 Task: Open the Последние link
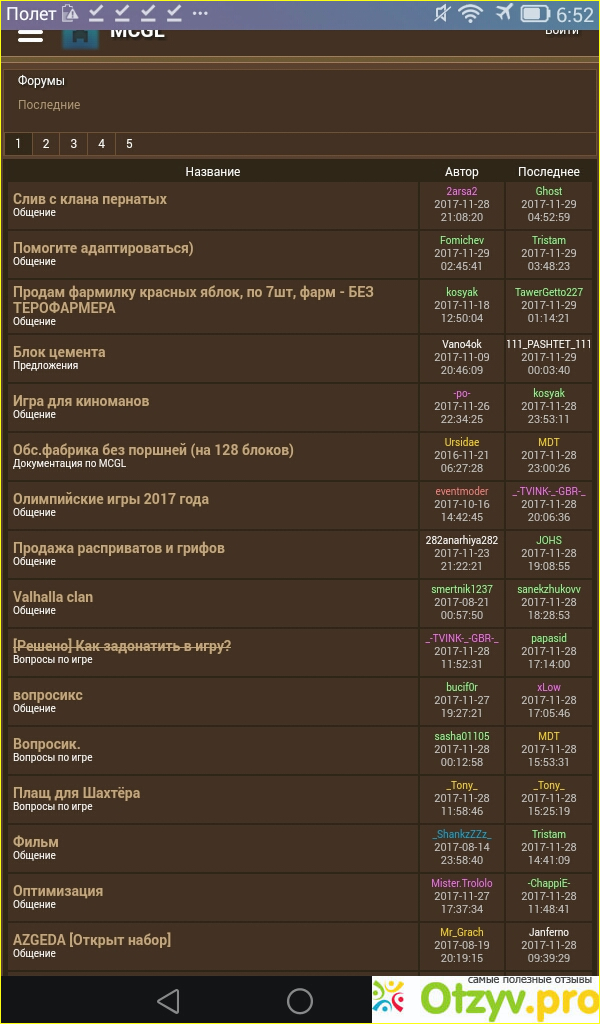click(x=49, y=105)
